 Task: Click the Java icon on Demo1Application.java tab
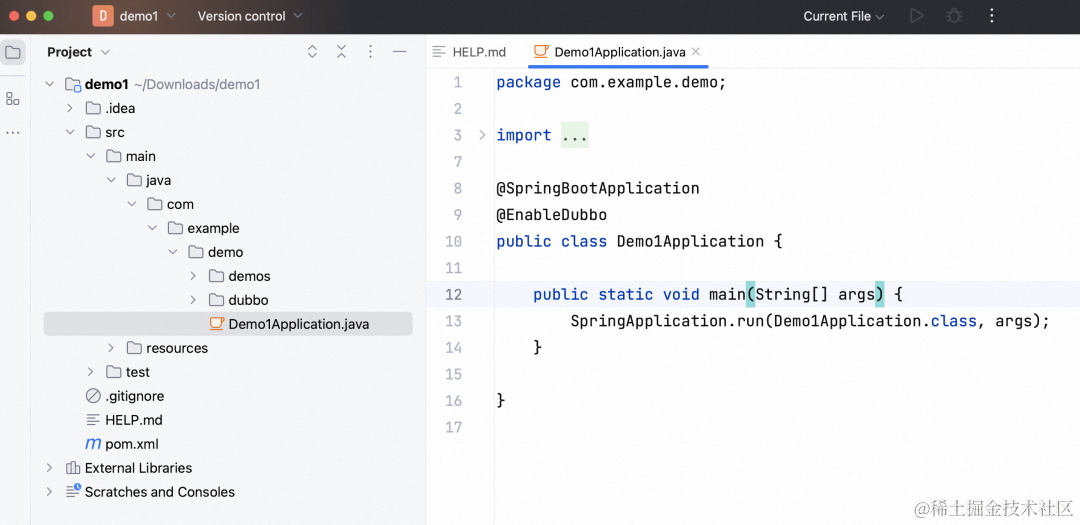(541, 52)
